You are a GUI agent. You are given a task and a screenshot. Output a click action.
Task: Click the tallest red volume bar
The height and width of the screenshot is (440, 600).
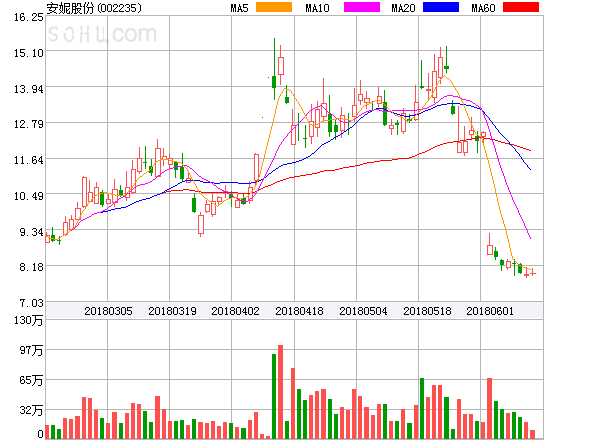[280, 392]
